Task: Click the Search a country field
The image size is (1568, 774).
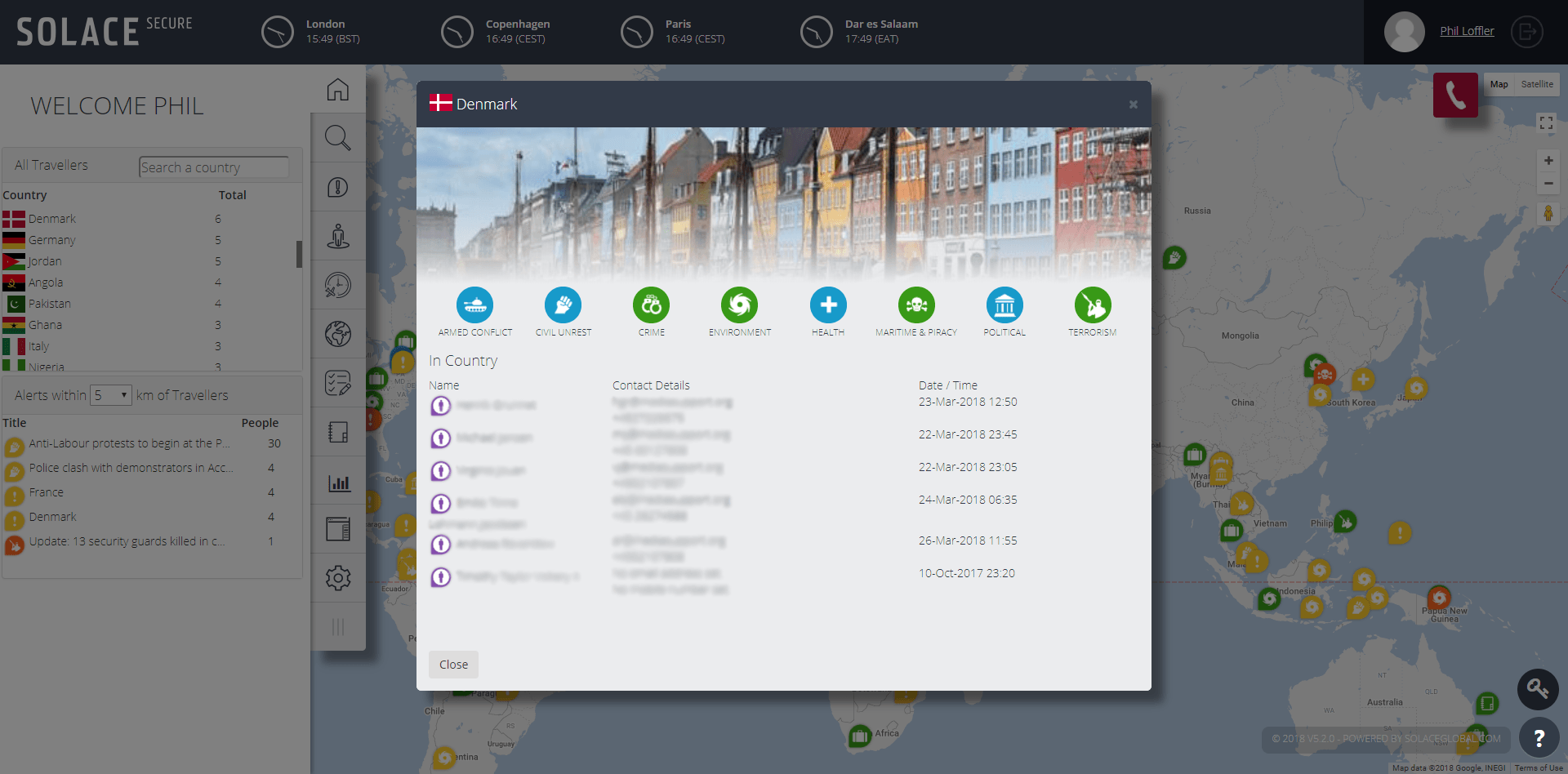Action: 214,167
